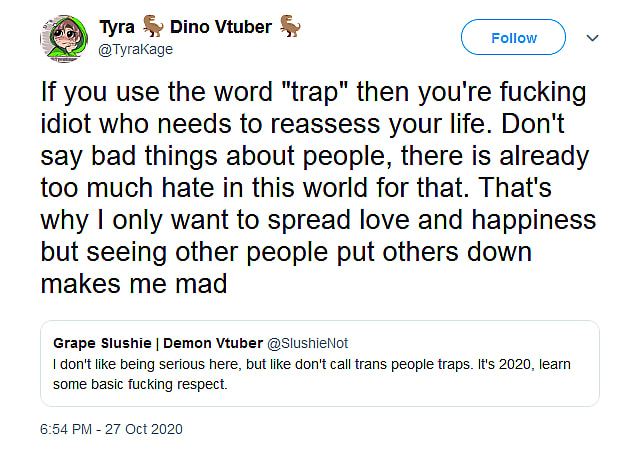Open the quoted Grape Slushie tweet card
This screenshot has width=640, height=451.
point(319,363)
